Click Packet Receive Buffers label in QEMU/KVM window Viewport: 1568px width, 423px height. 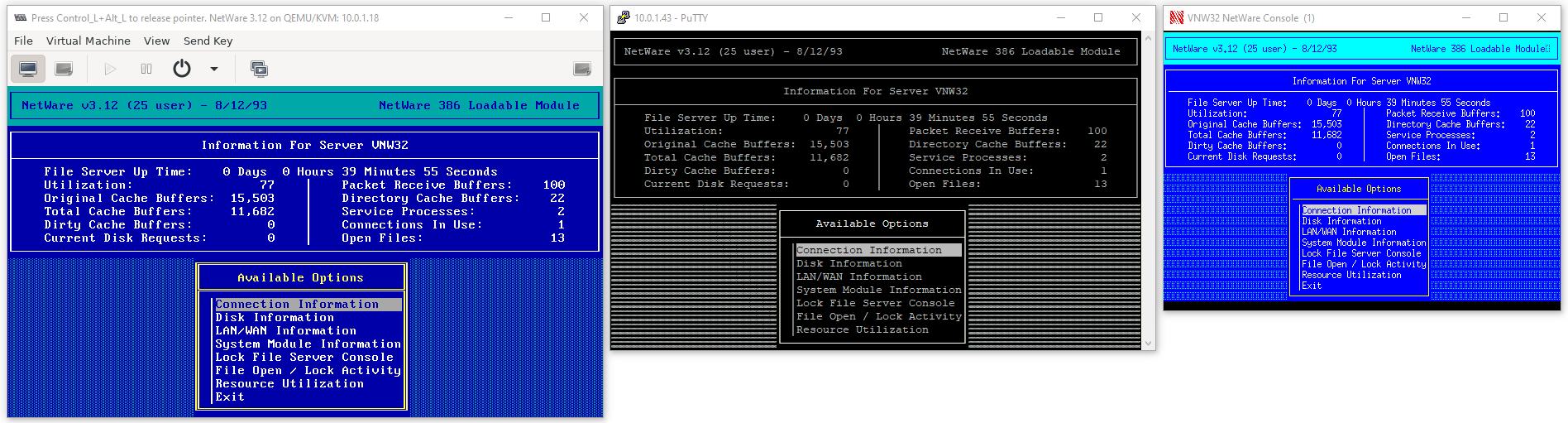427,185
